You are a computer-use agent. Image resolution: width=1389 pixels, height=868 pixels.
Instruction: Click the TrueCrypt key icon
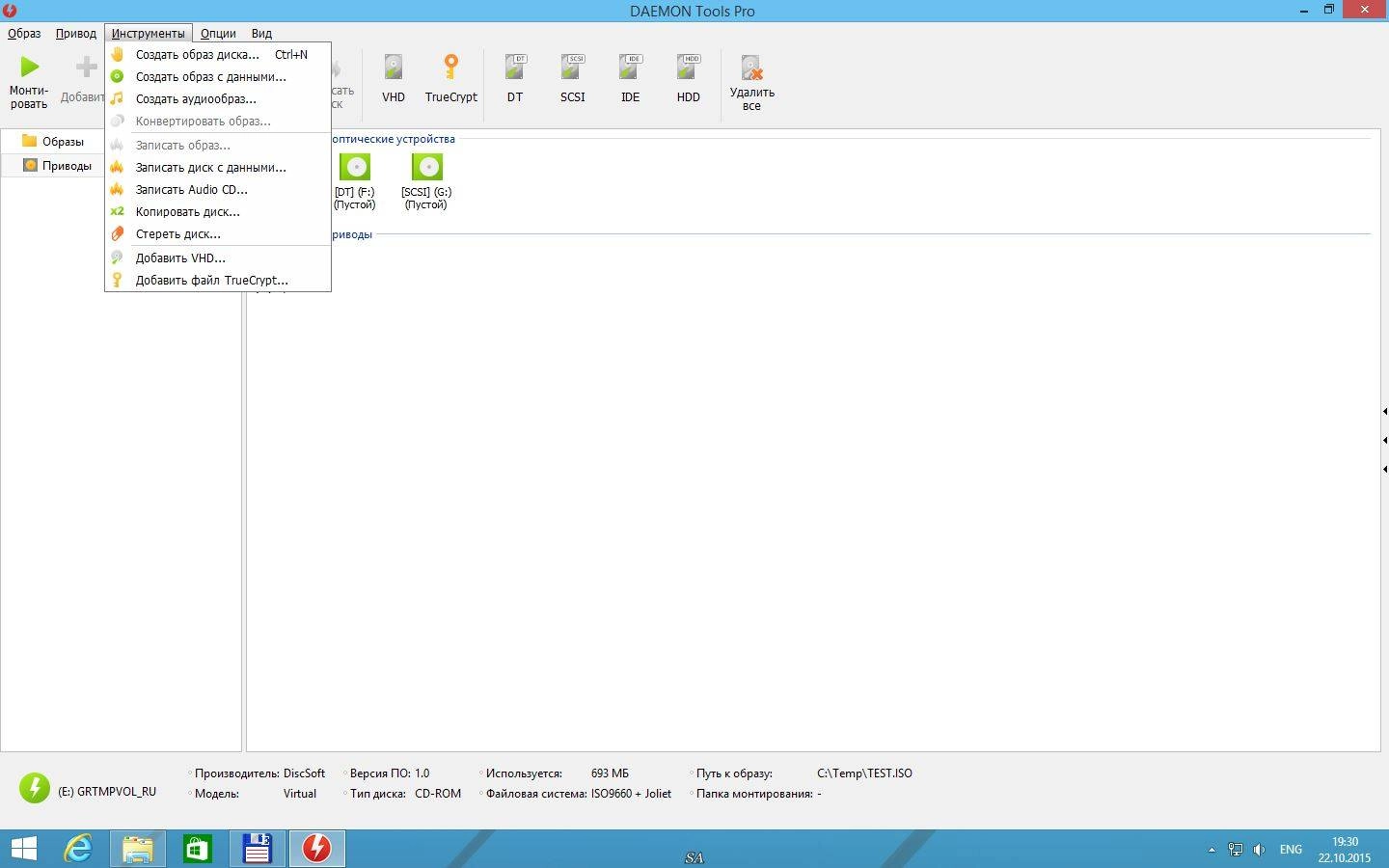point(450,68)
